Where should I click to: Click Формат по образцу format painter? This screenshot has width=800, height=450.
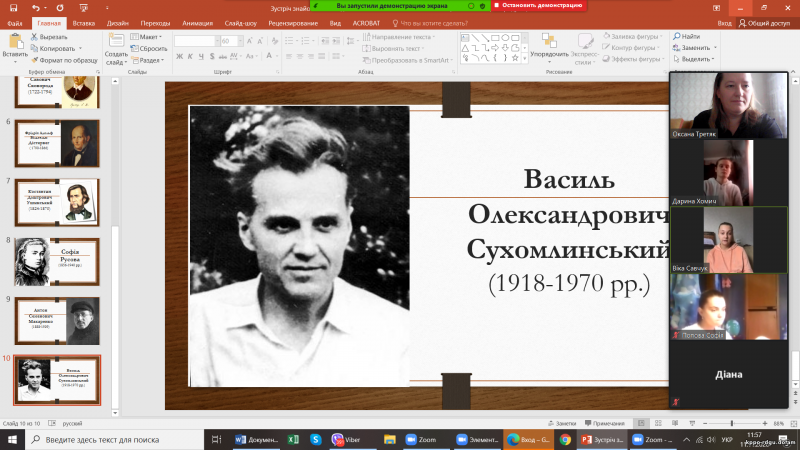pos(64,60)
